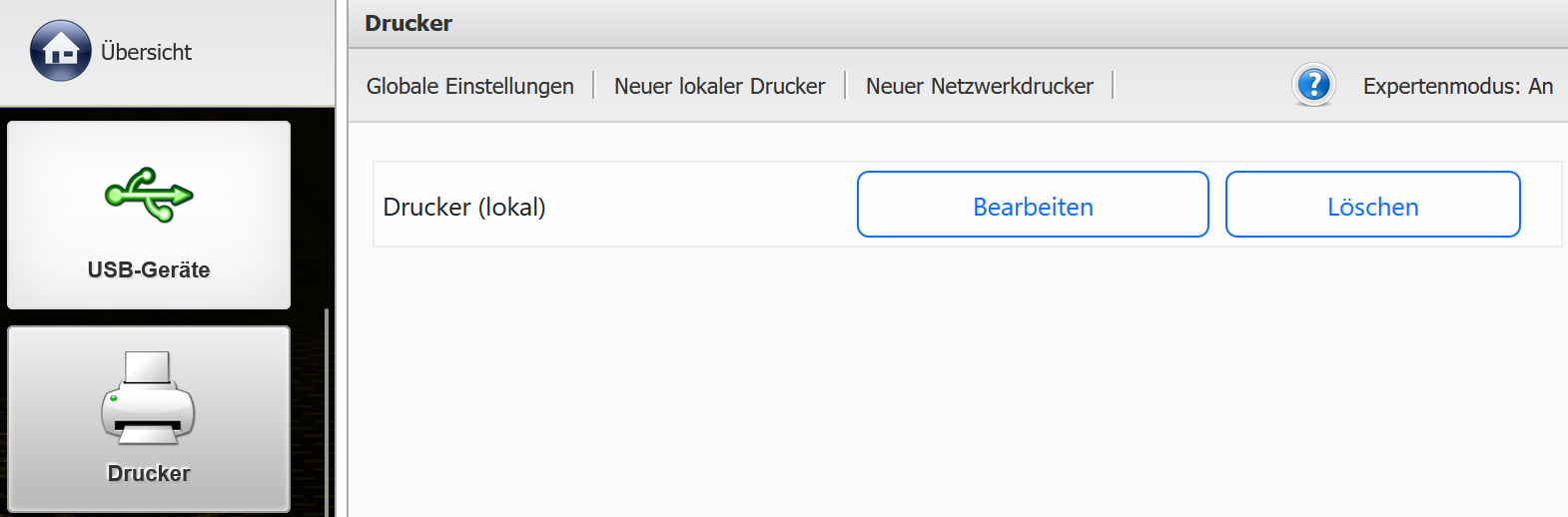Click the sidebar vertical scrollbar
This screenshot has height=517, width=1568.
pyautogui.click(x=327, y=409)
